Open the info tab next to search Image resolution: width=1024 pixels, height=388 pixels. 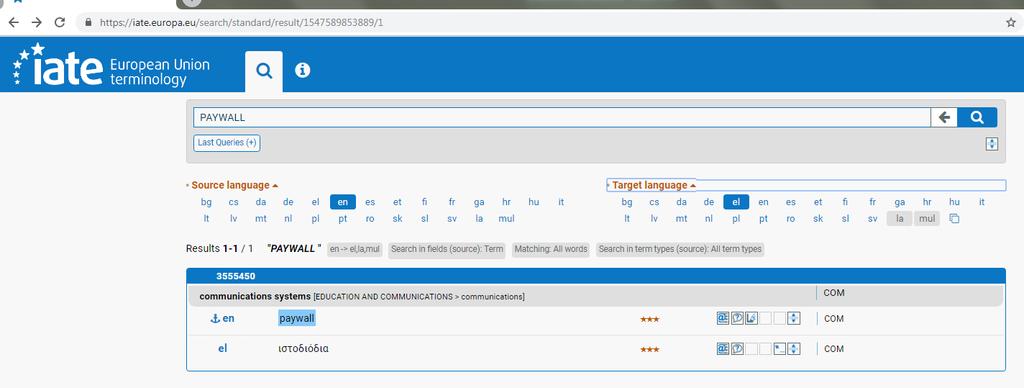click(x=302, y=71)
